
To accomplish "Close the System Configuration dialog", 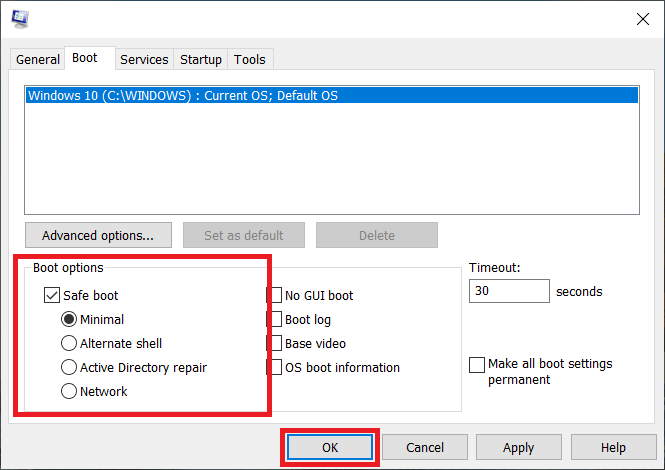I will point(640,18).
